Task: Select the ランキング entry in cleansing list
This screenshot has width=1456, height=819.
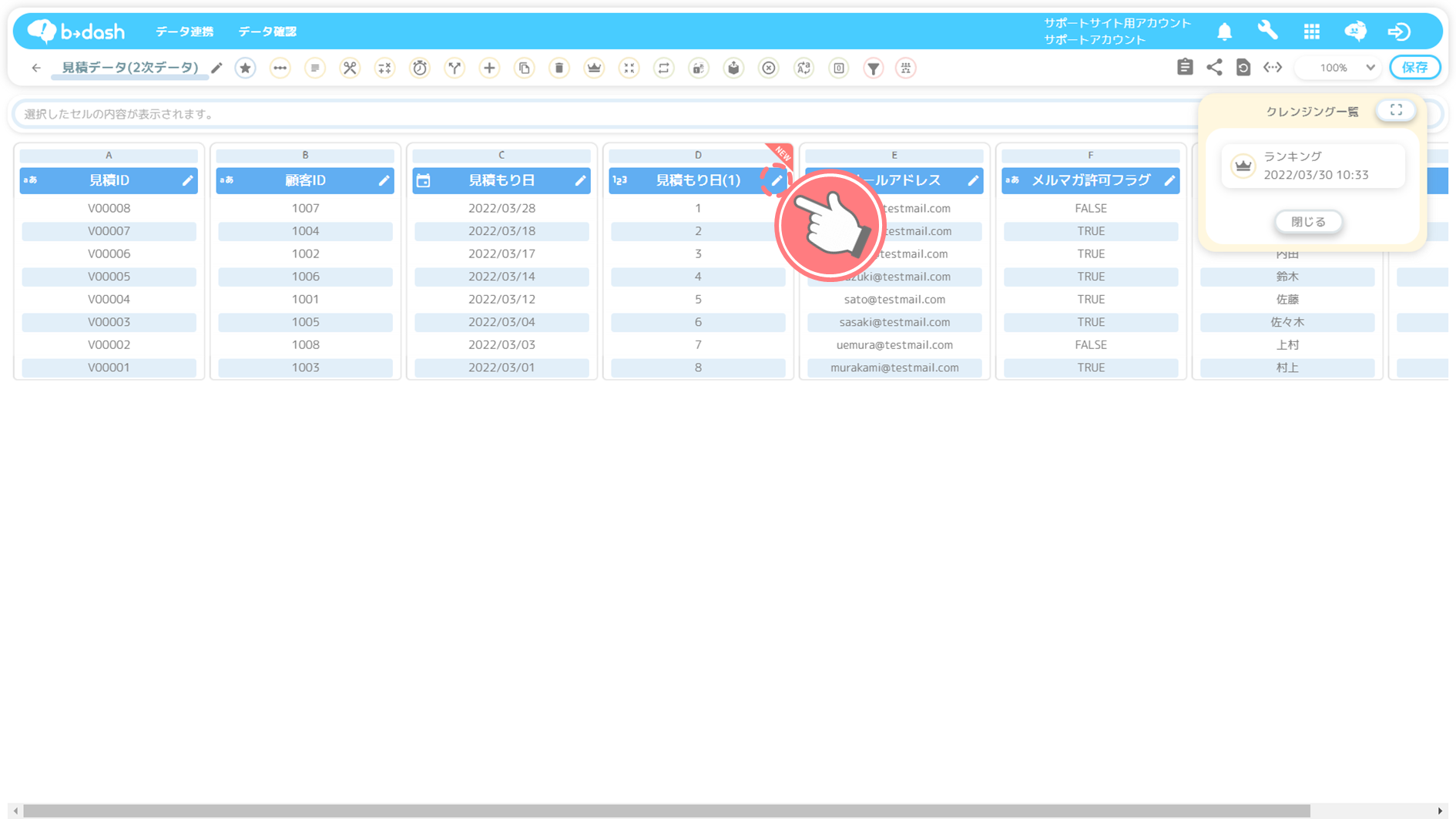Action: [x=1313, y=166]
